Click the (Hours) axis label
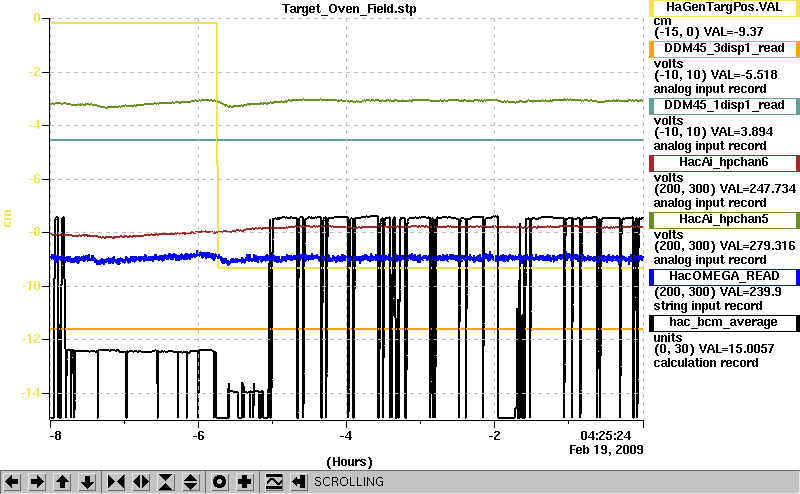Screen dimensions: 800x494 click(349, 462)
